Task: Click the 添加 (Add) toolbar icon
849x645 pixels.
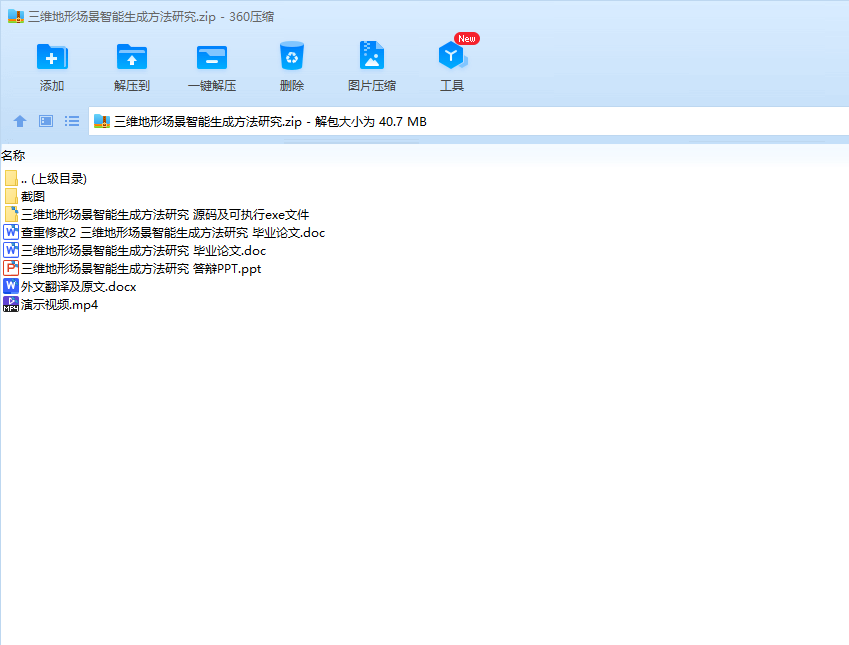Action: click(52, 57)
